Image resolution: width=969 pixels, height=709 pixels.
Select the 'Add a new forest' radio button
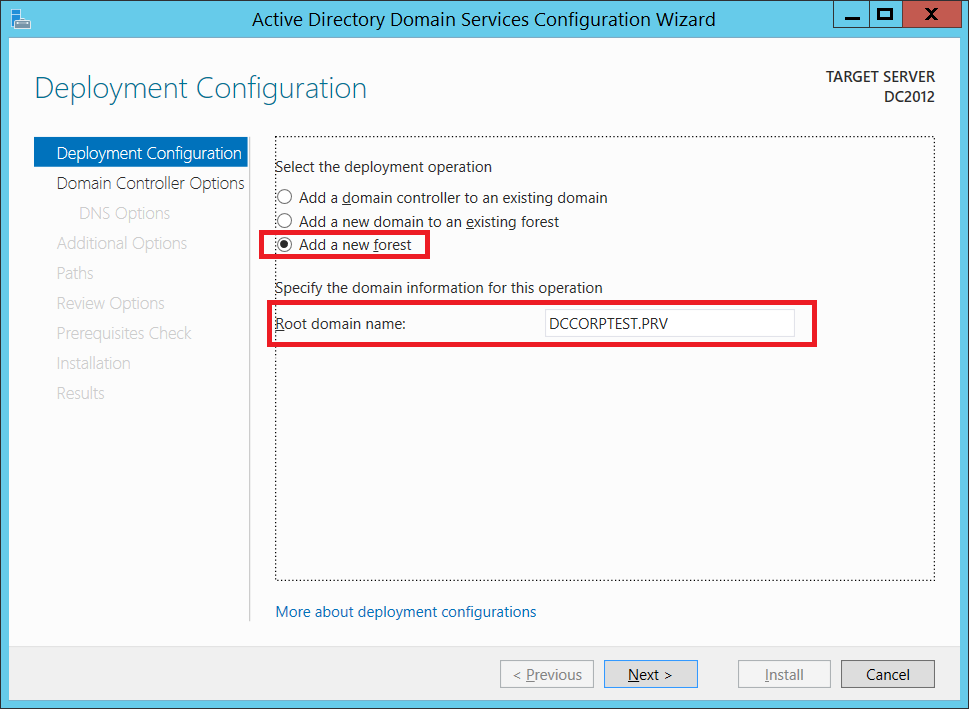tap(284, 245)
